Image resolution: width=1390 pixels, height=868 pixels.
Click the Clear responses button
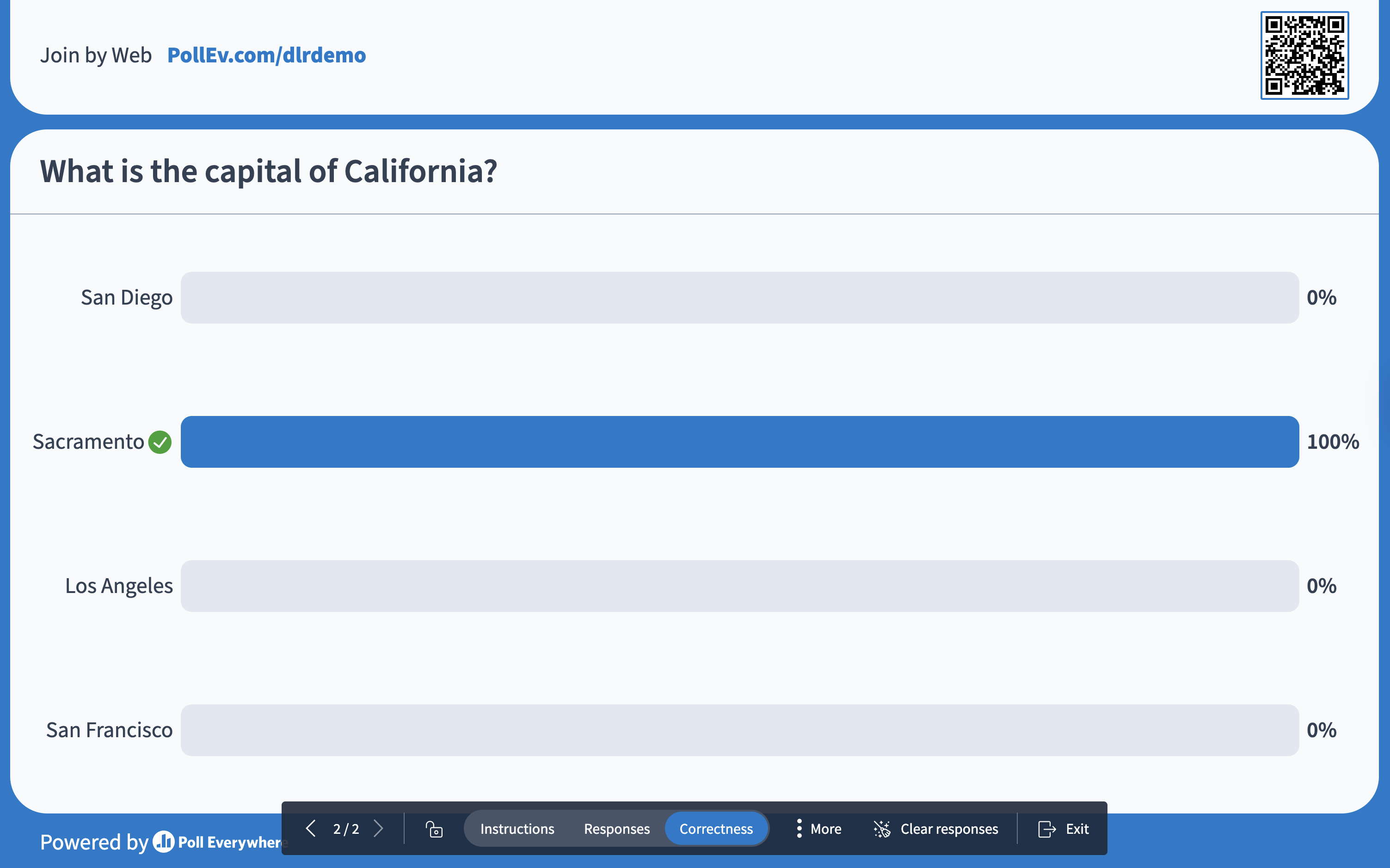935,829
